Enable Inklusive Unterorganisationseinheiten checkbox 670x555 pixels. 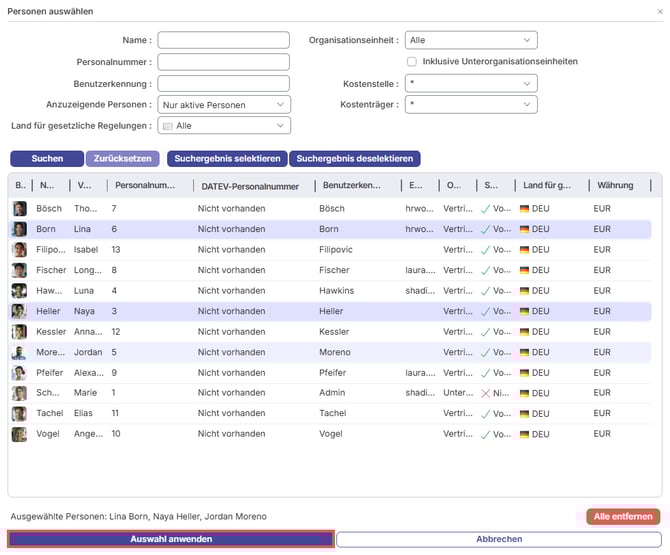click(412, 61)
